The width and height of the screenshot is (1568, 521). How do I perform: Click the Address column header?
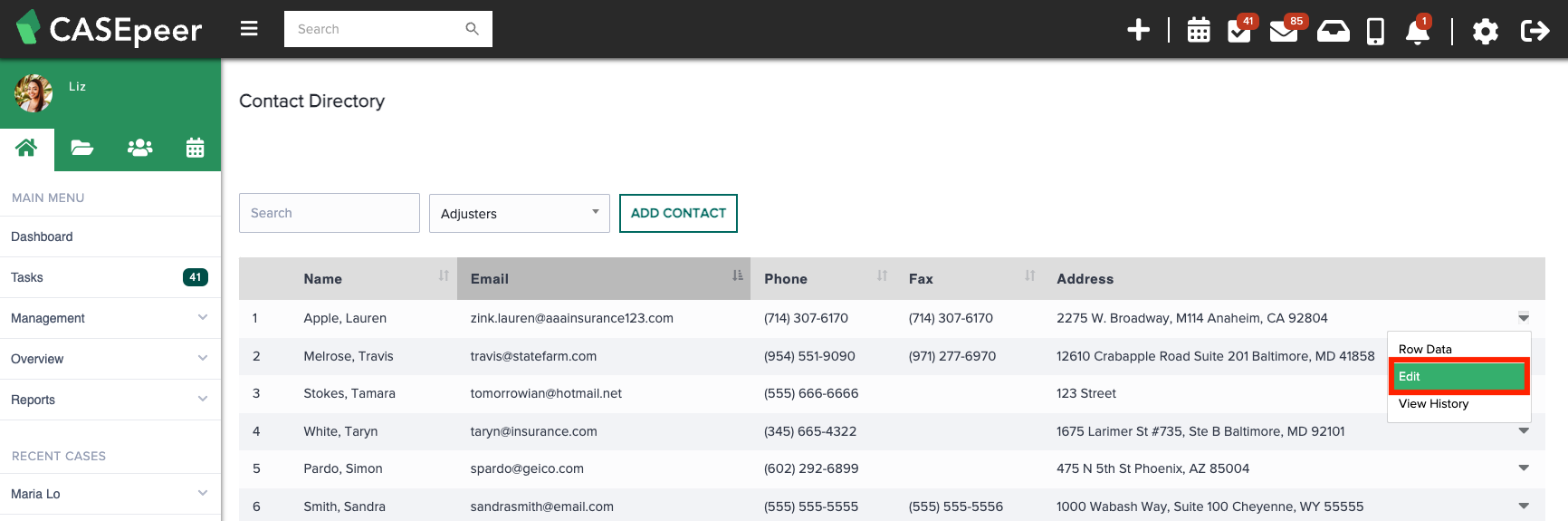(1085, 279)
